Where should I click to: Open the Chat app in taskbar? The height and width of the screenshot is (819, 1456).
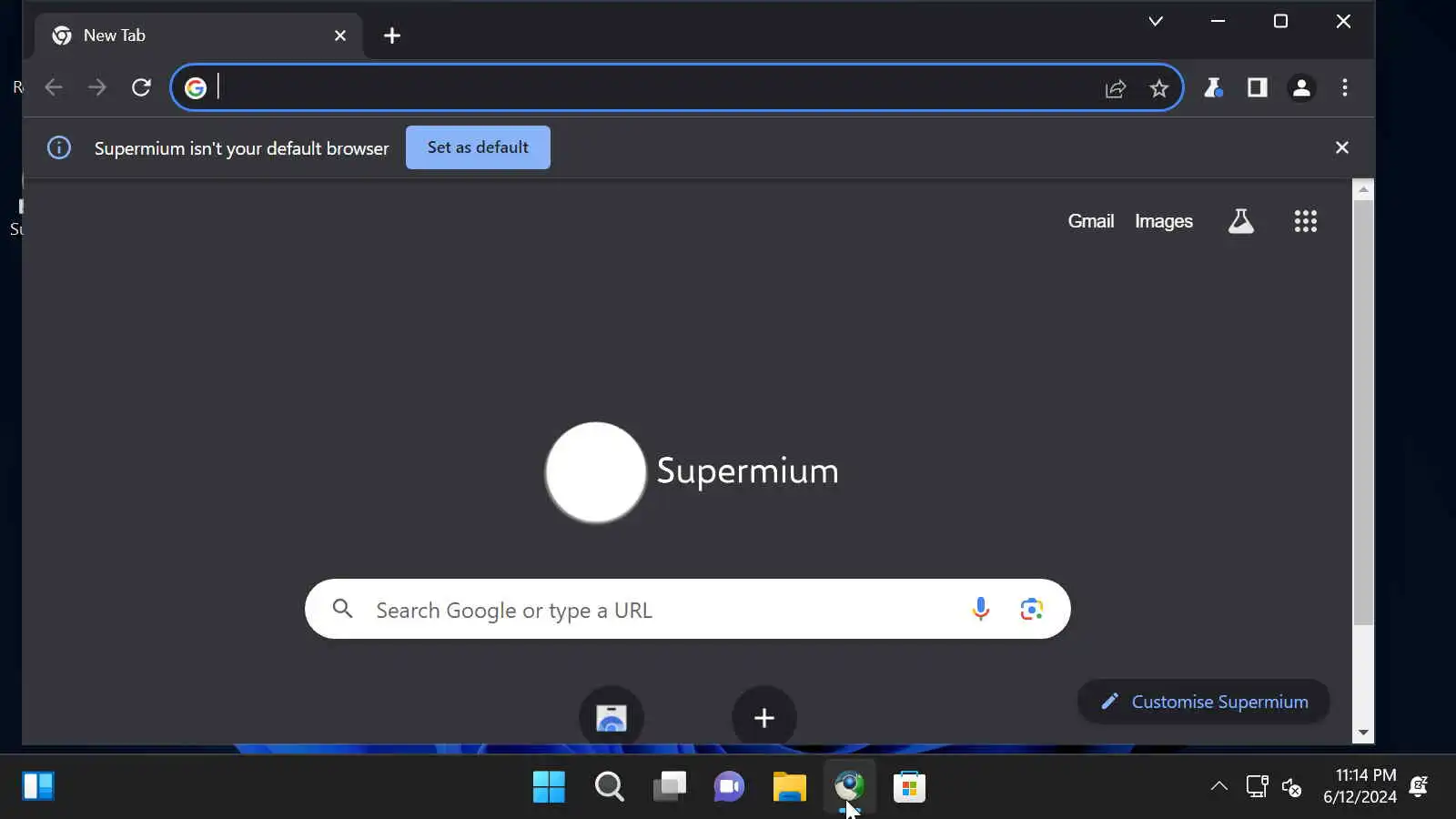(x=729, y=787)
